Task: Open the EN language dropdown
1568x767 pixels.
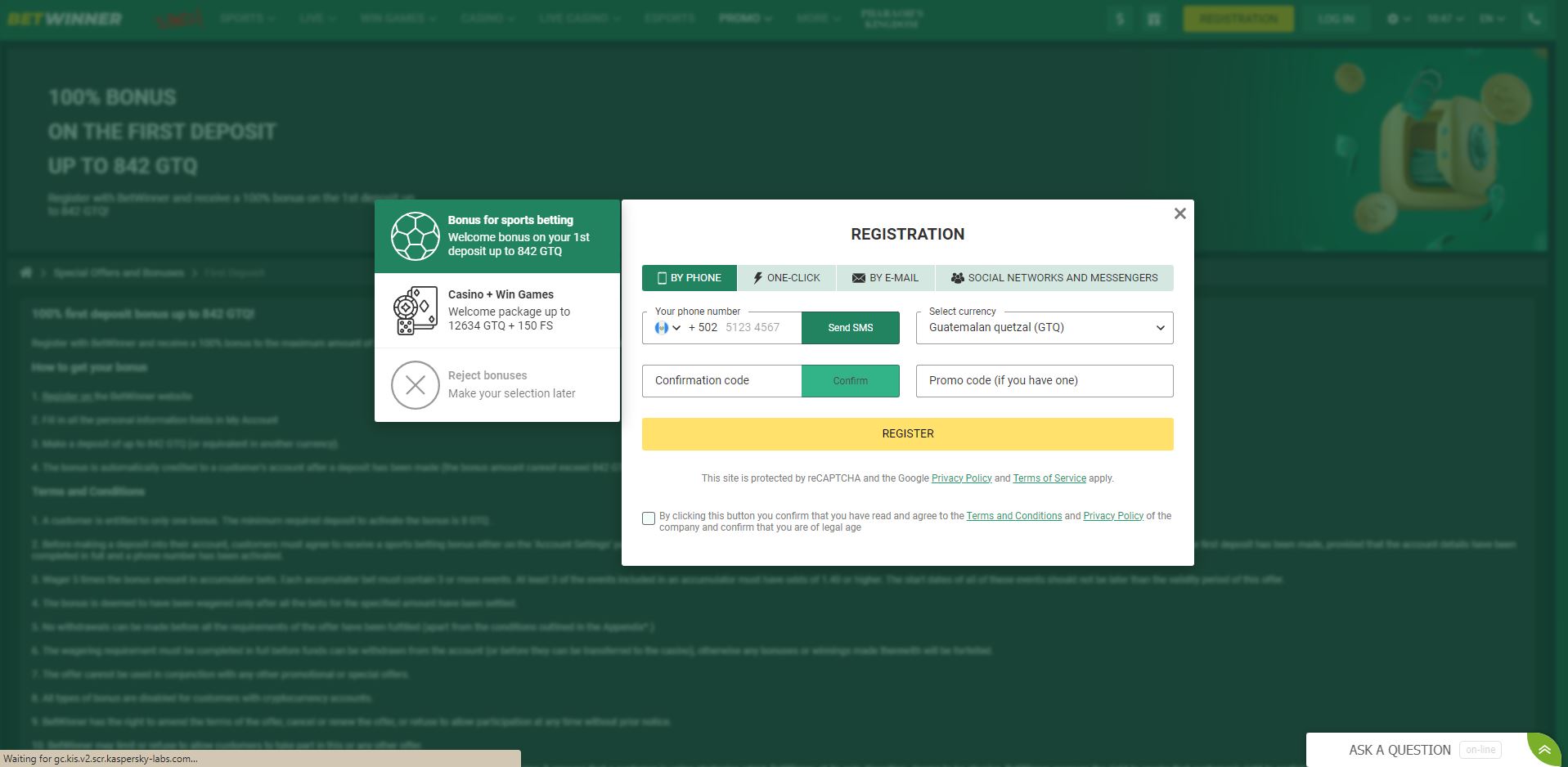Action: click(1493, 19)
